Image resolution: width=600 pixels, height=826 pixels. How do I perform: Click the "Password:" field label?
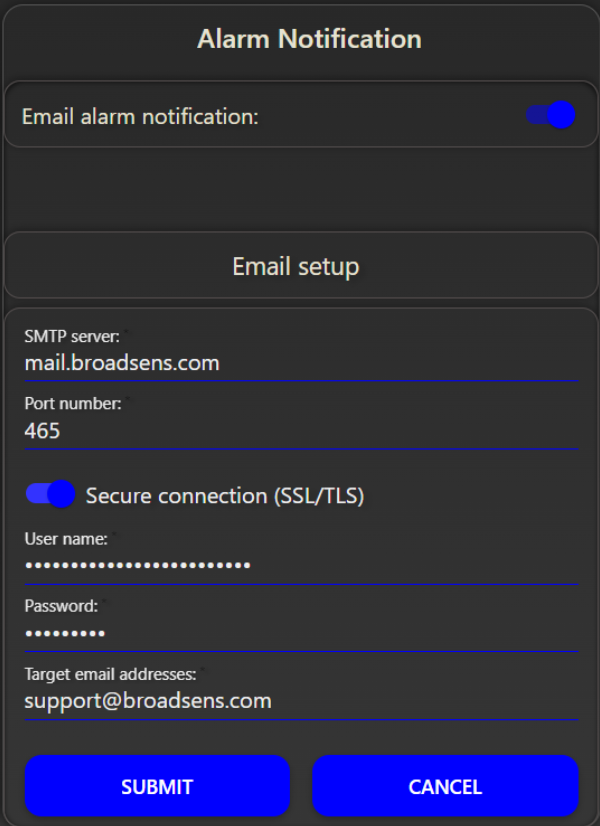61,606
